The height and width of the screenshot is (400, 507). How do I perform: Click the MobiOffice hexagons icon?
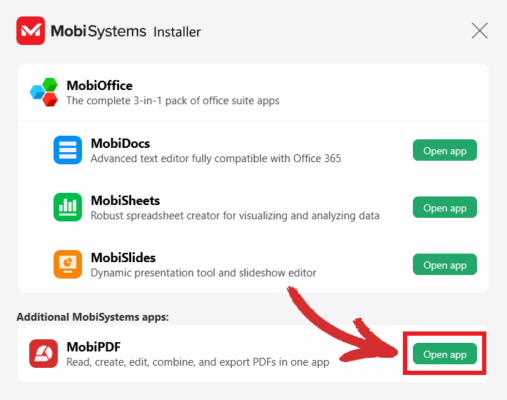(44, 92)
